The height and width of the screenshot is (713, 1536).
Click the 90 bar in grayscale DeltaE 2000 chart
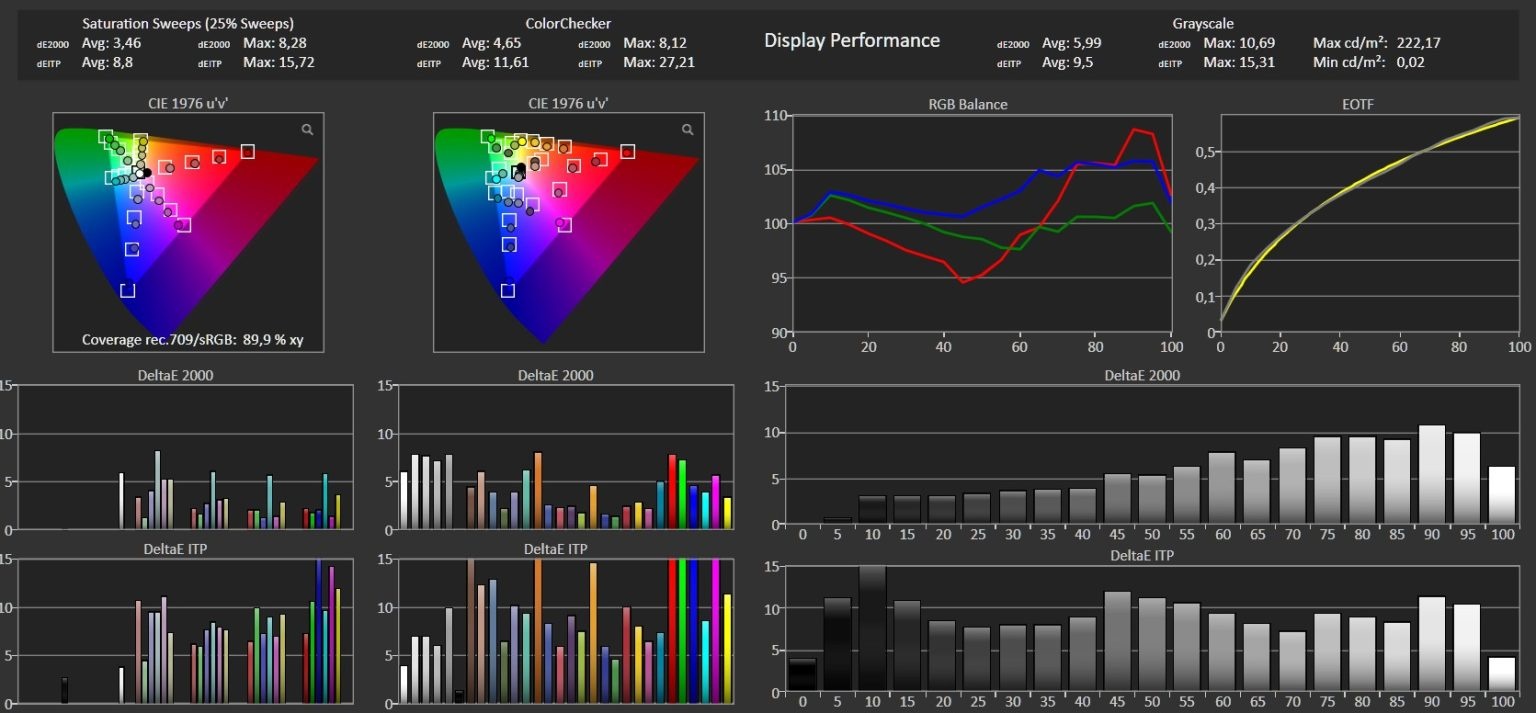coord(1431,475)
